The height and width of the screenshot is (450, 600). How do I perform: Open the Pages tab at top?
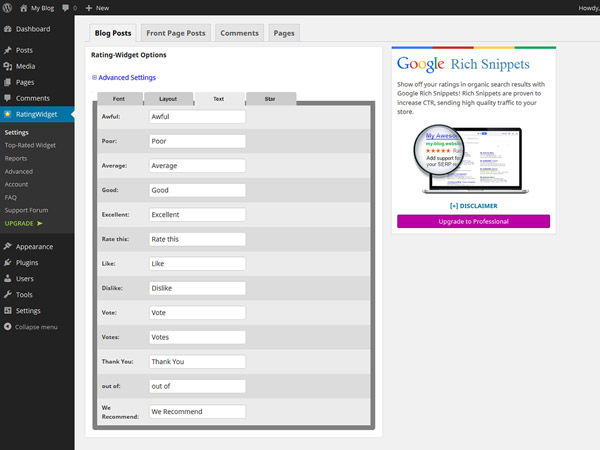coord(284,33)
